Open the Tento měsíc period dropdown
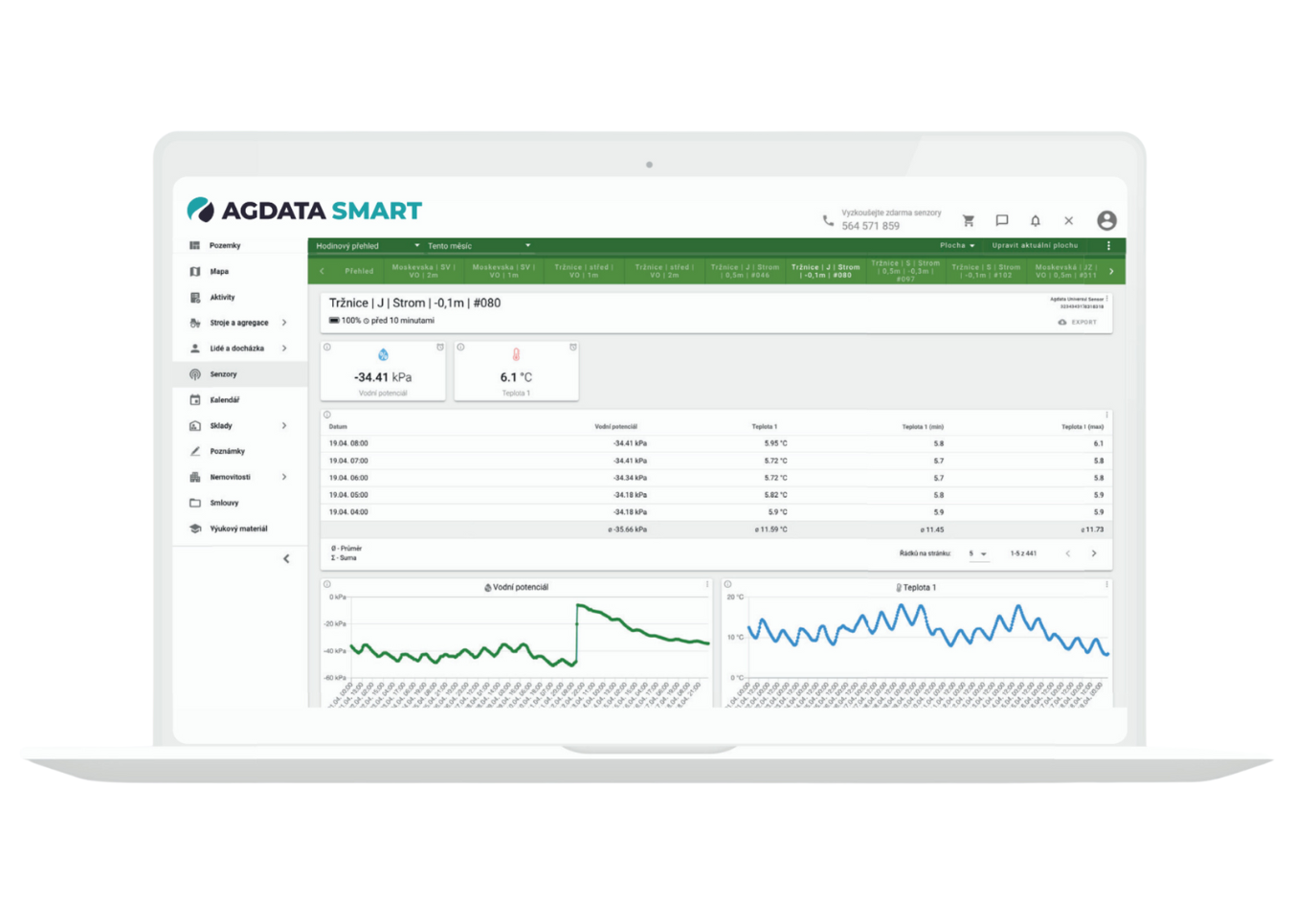The image size is (1316, 924). coord(479,246)
